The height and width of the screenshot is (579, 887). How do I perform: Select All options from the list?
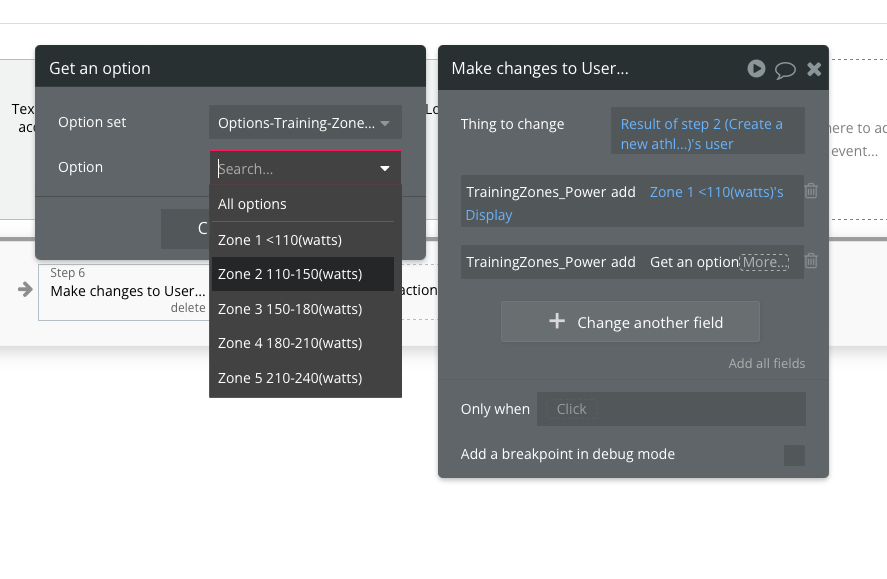pyautogui.click(x=252, y=204)
